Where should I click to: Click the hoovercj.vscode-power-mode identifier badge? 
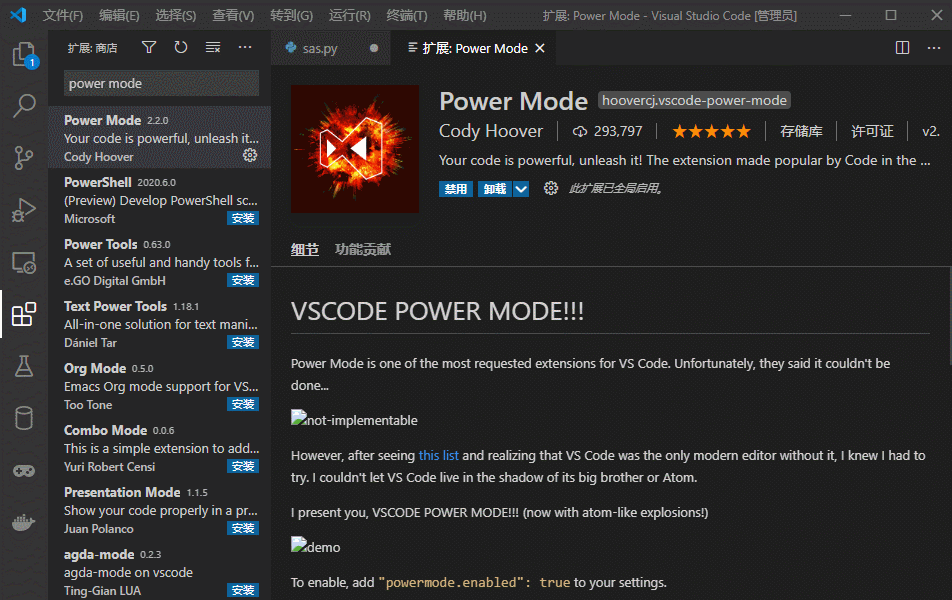pyautogui.click(x=694, y=100)
